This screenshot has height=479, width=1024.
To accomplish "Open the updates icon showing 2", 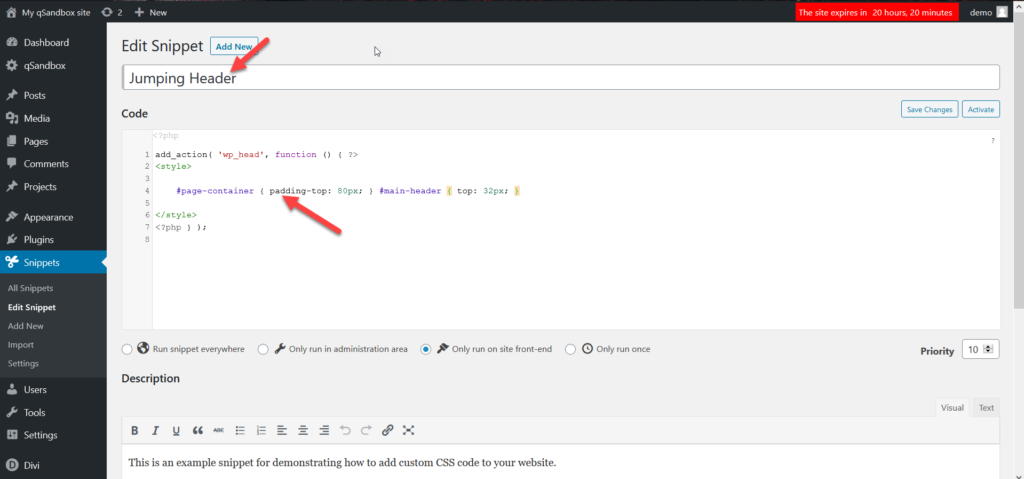I will click(107, 12).
